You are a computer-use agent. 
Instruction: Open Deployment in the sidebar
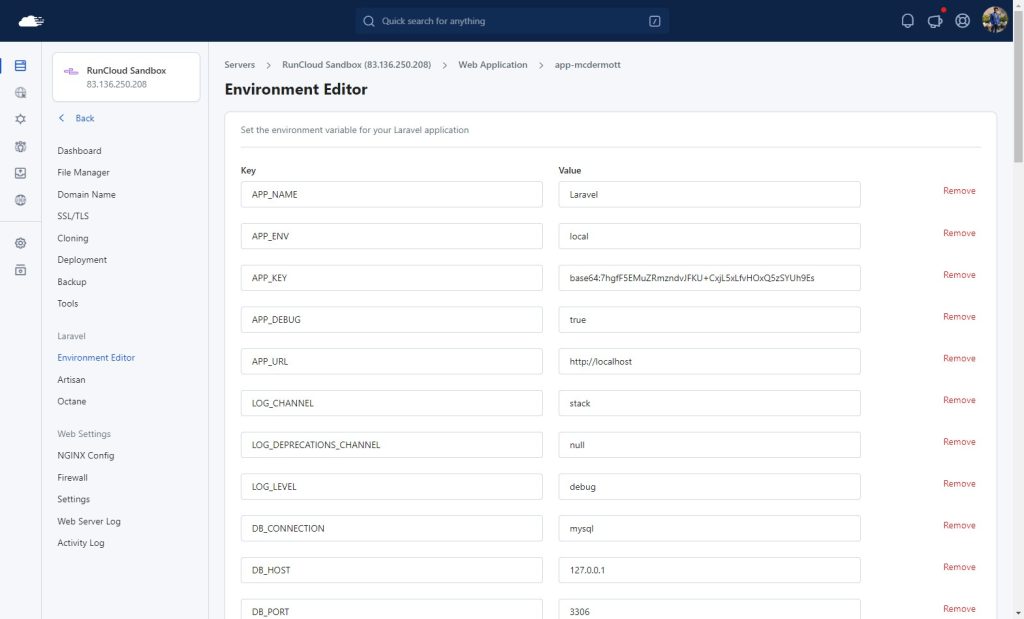[x=82, y=260]
